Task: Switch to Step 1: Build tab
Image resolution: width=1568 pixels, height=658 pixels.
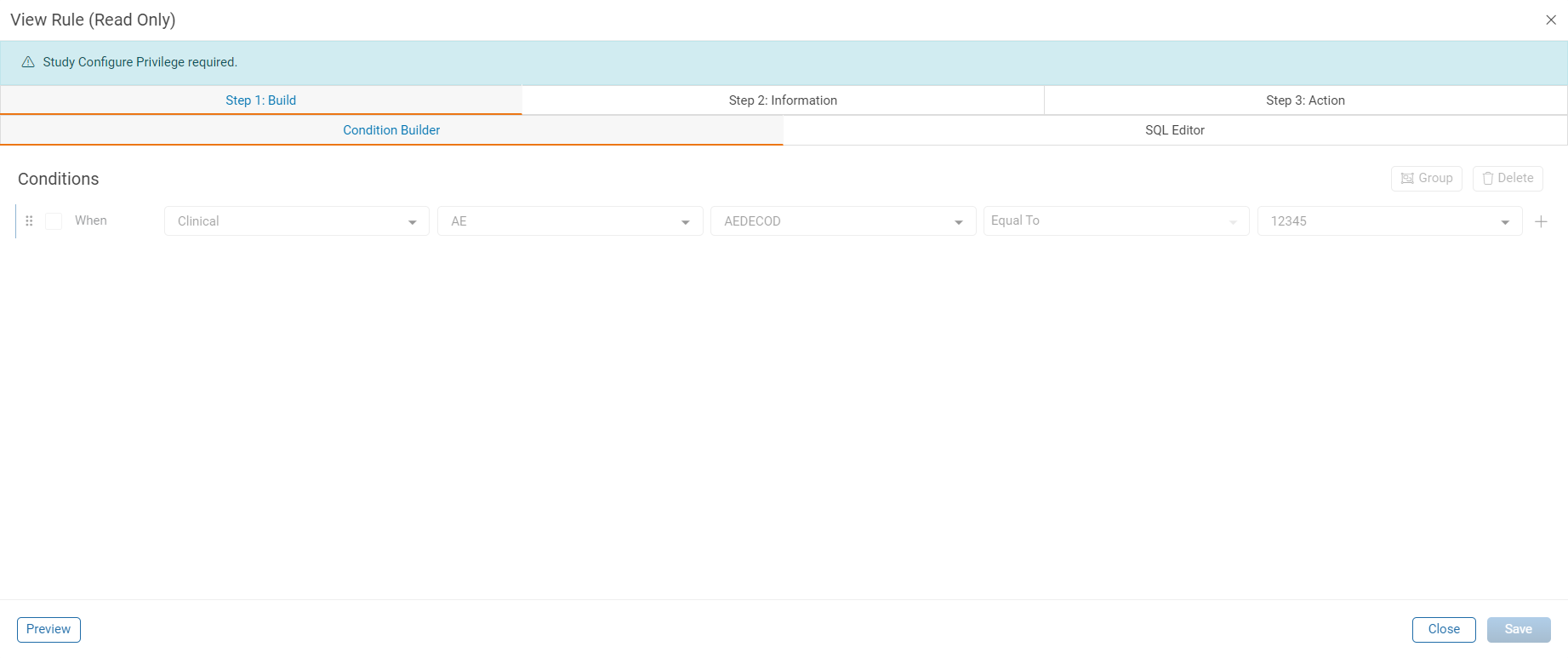Action: (261, 100)
